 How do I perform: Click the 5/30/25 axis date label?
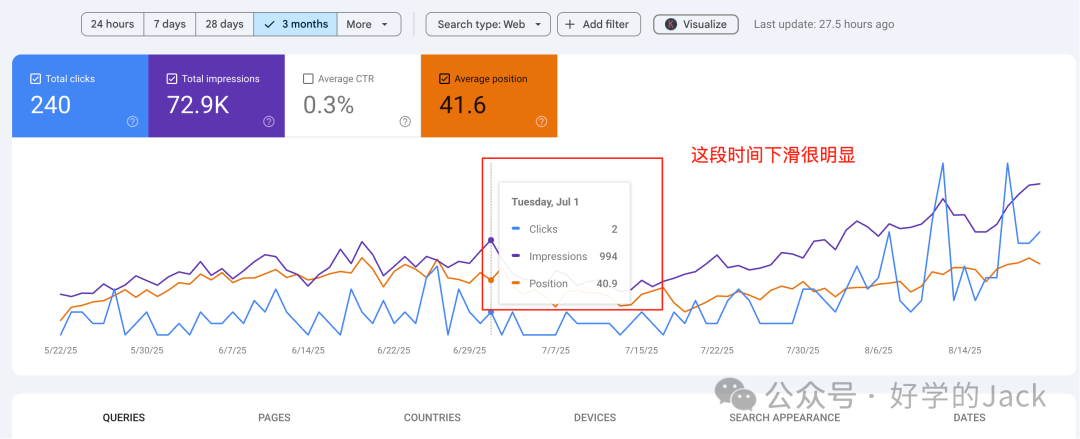[x=146, y=350]
